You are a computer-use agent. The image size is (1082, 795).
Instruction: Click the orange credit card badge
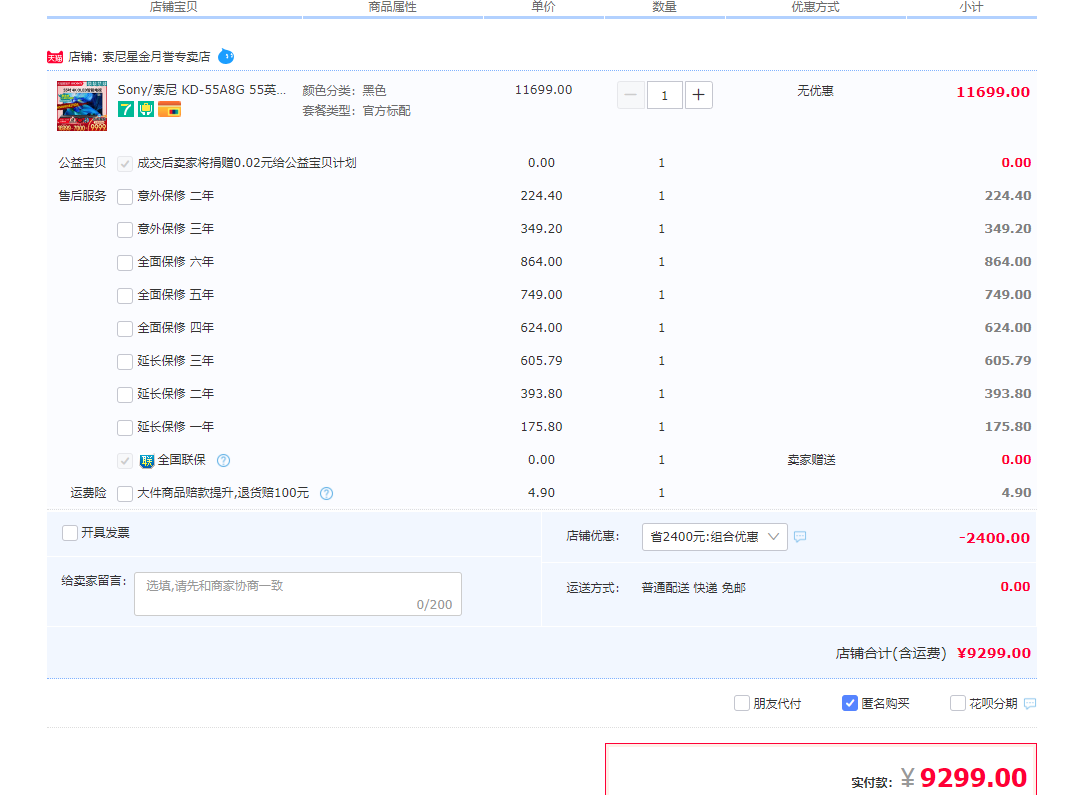169,109
